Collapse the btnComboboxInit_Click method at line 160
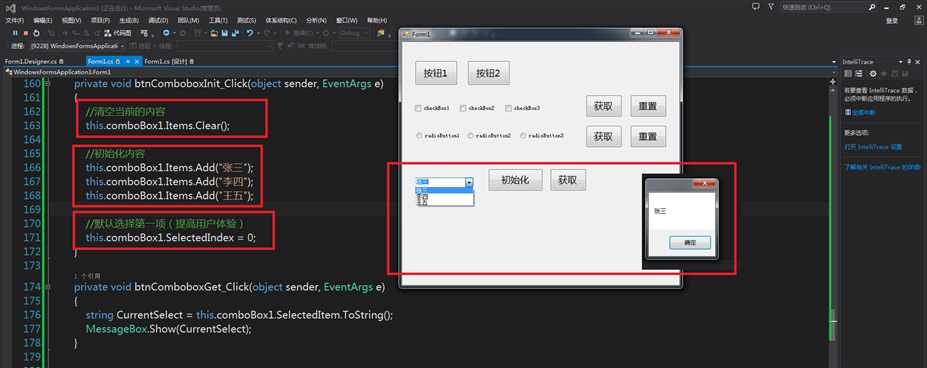This screenshot has width=927, height=368. click(47, 84)
